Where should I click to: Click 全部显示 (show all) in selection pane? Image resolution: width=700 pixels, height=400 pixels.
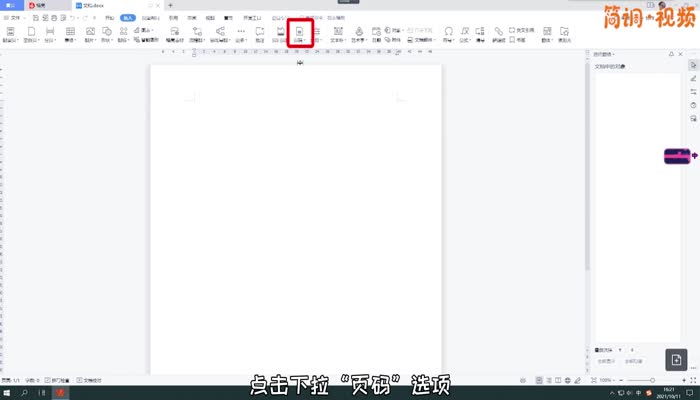click(x=606, y=360)
